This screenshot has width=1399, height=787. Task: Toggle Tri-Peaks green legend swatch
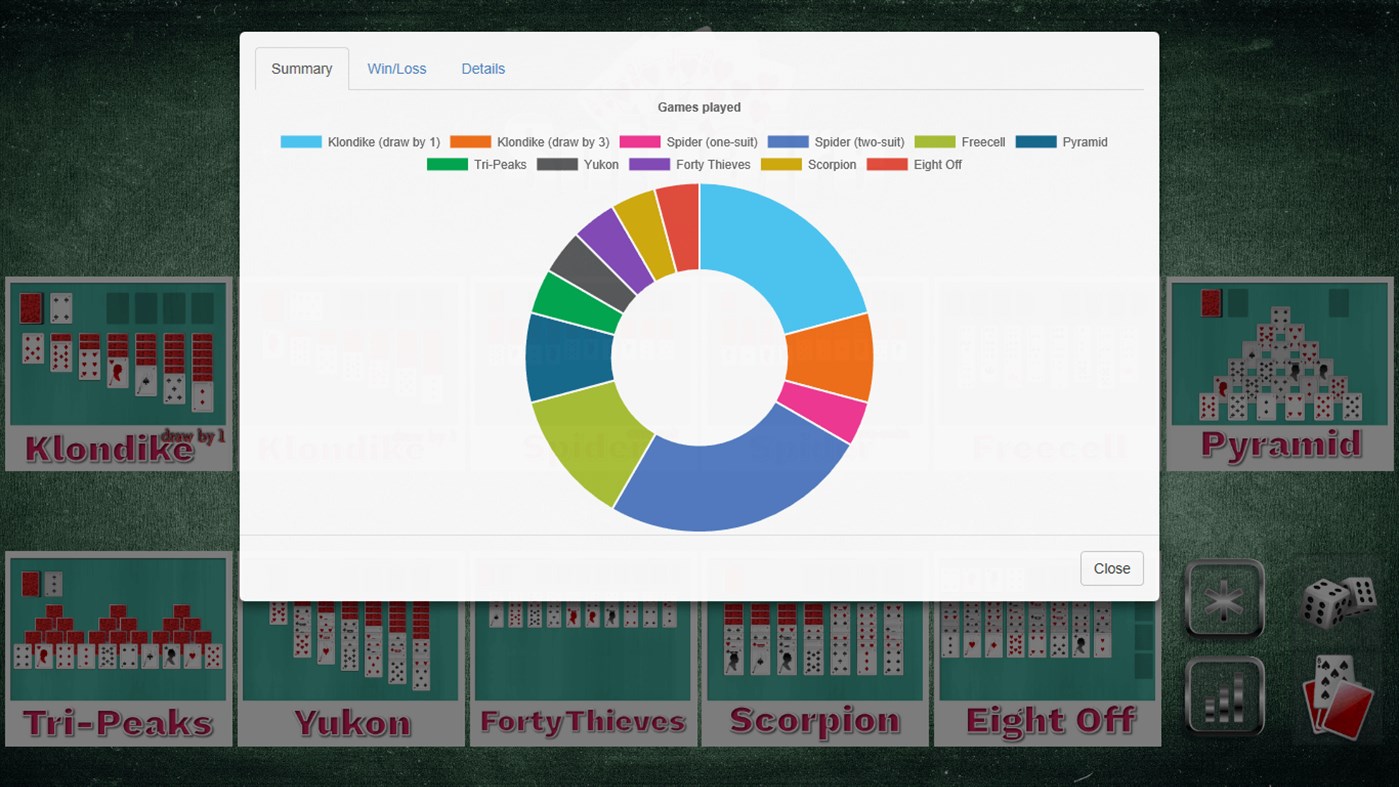[447, 164]
